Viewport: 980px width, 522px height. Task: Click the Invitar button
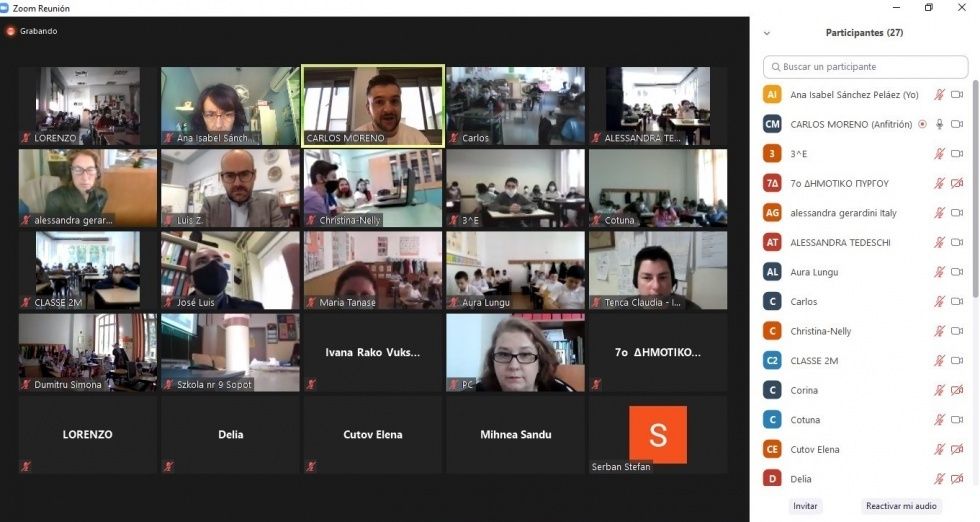coord(805,506)
